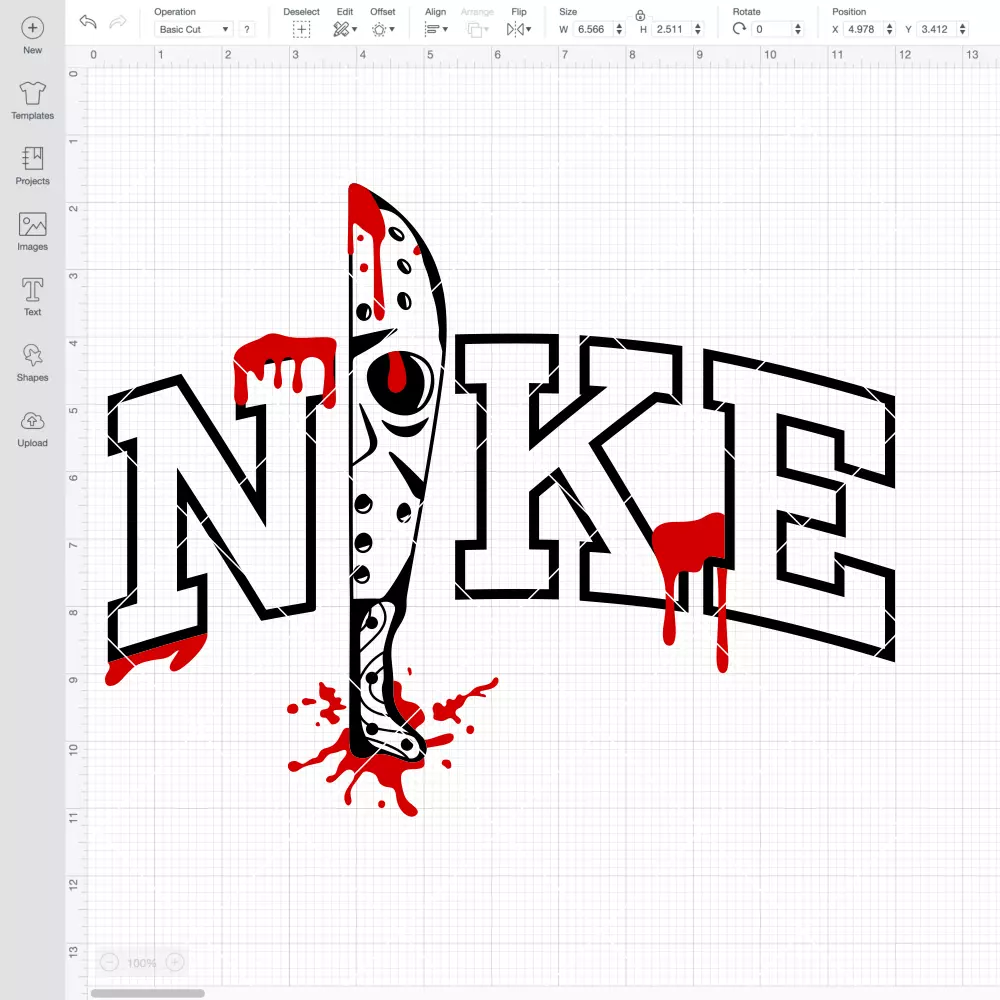1000x1000 pixels.
Task: Click the Redo arrow
Action: (118, 22)
